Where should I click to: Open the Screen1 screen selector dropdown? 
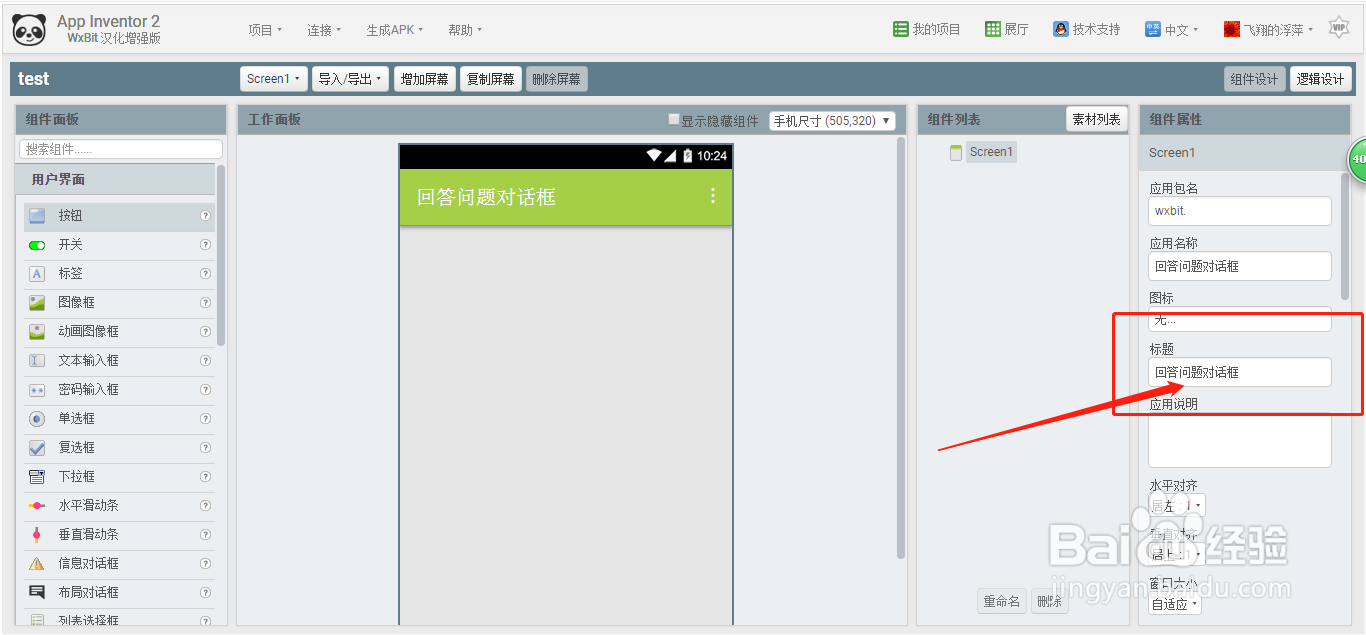273,79
